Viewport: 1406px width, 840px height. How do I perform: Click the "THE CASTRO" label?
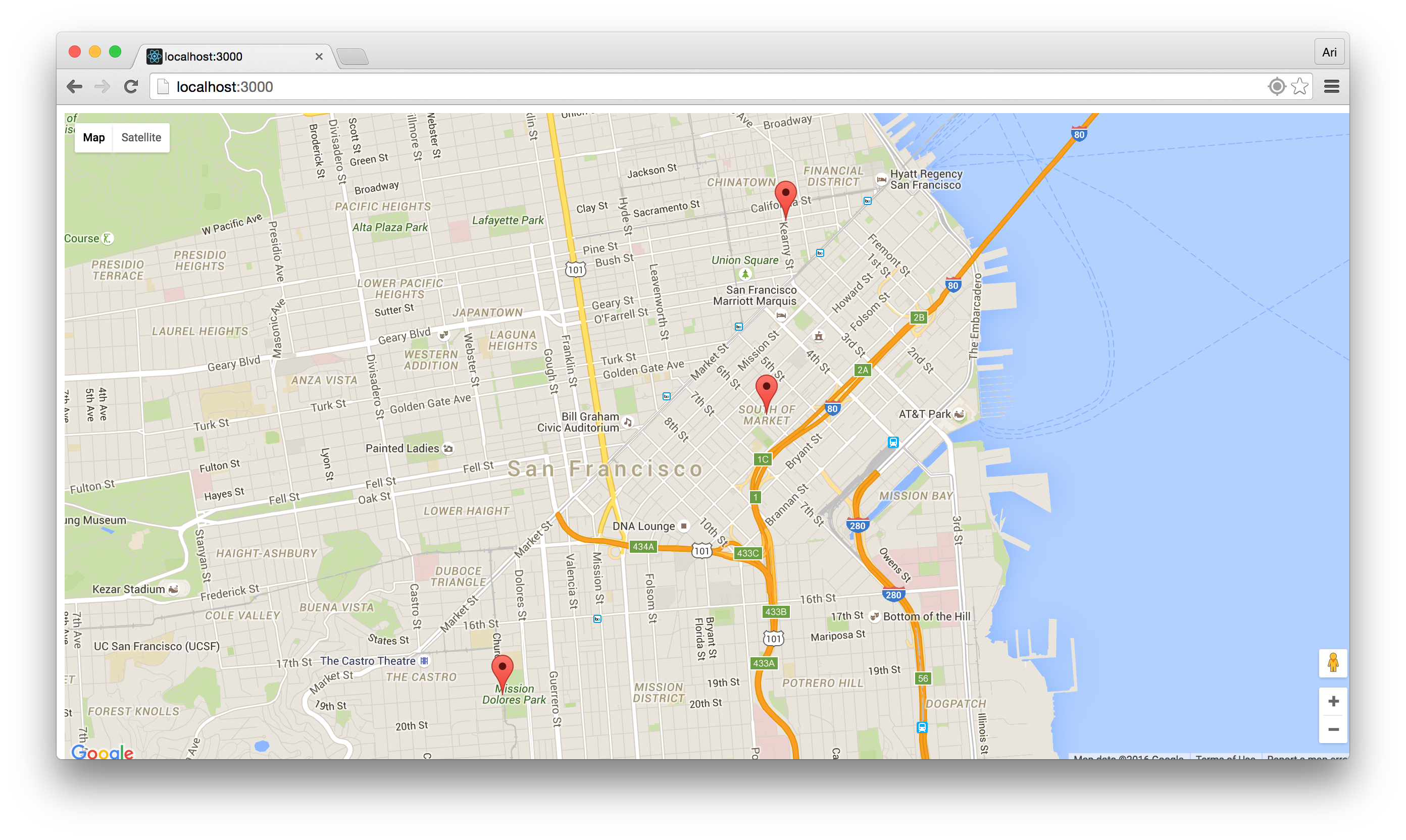[x=421, y=677]
